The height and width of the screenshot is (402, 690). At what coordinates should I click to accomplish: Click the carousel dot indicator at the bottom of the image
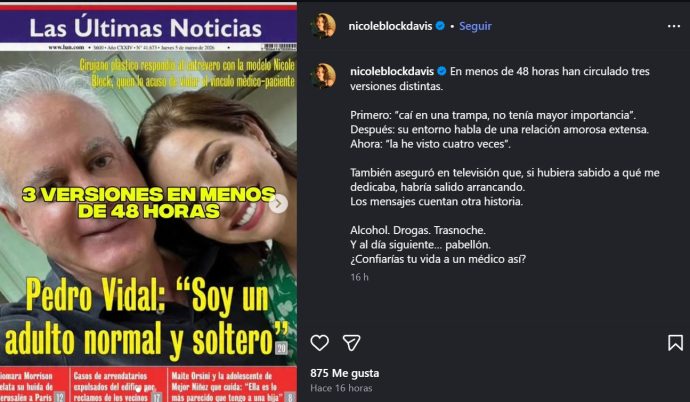click(138, 389)
